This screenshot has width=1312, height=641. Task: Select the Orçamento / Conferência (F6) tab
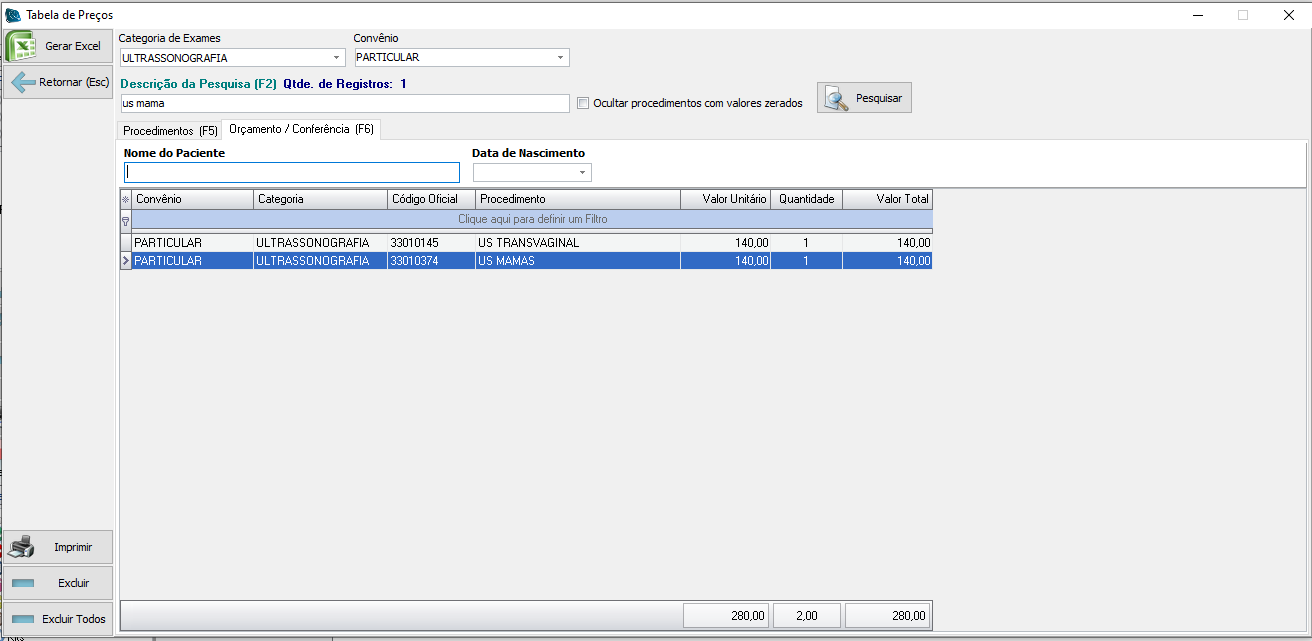point(301,129)
